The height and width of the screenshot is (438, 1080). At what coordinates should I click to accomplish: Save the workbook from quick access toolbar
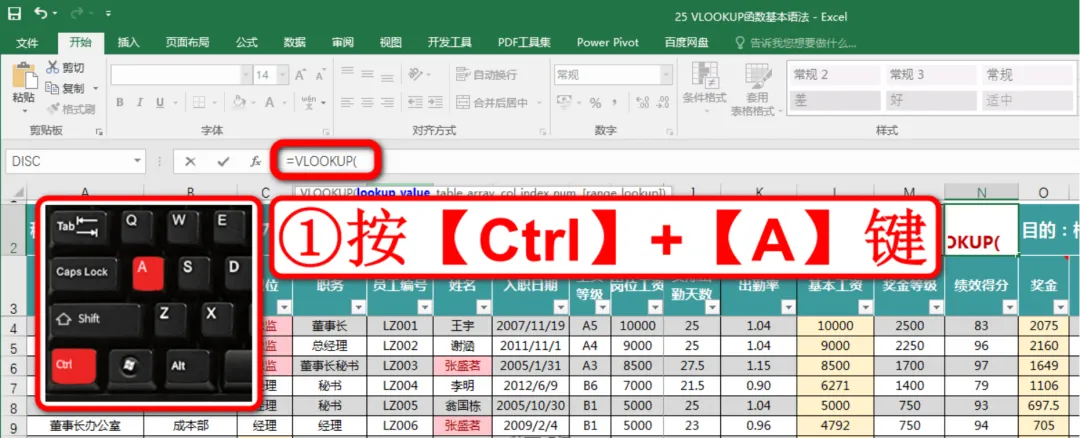(14, 13)
